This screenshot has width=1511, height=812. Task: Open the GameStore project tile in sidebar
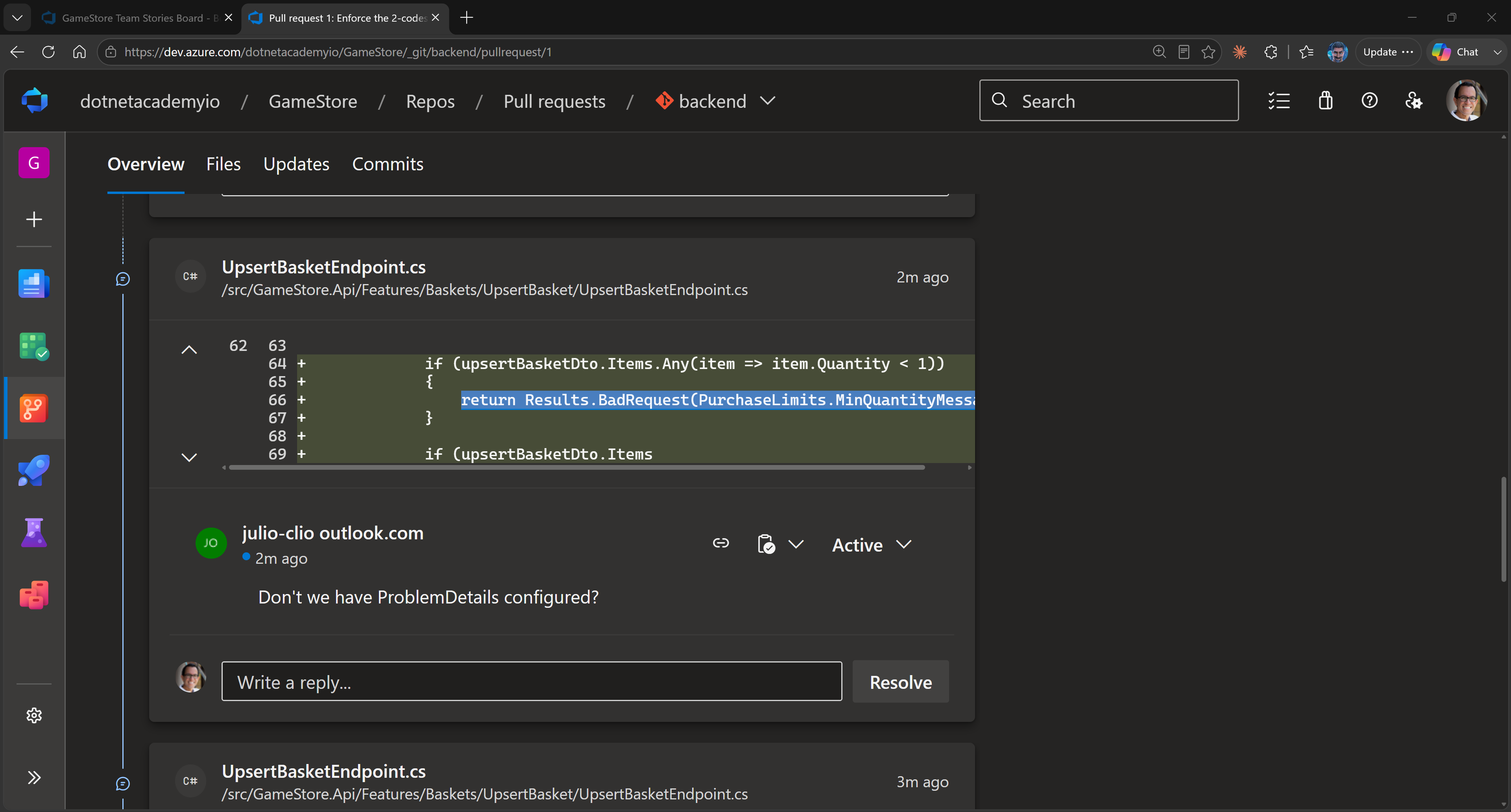(x=34, y=163)
